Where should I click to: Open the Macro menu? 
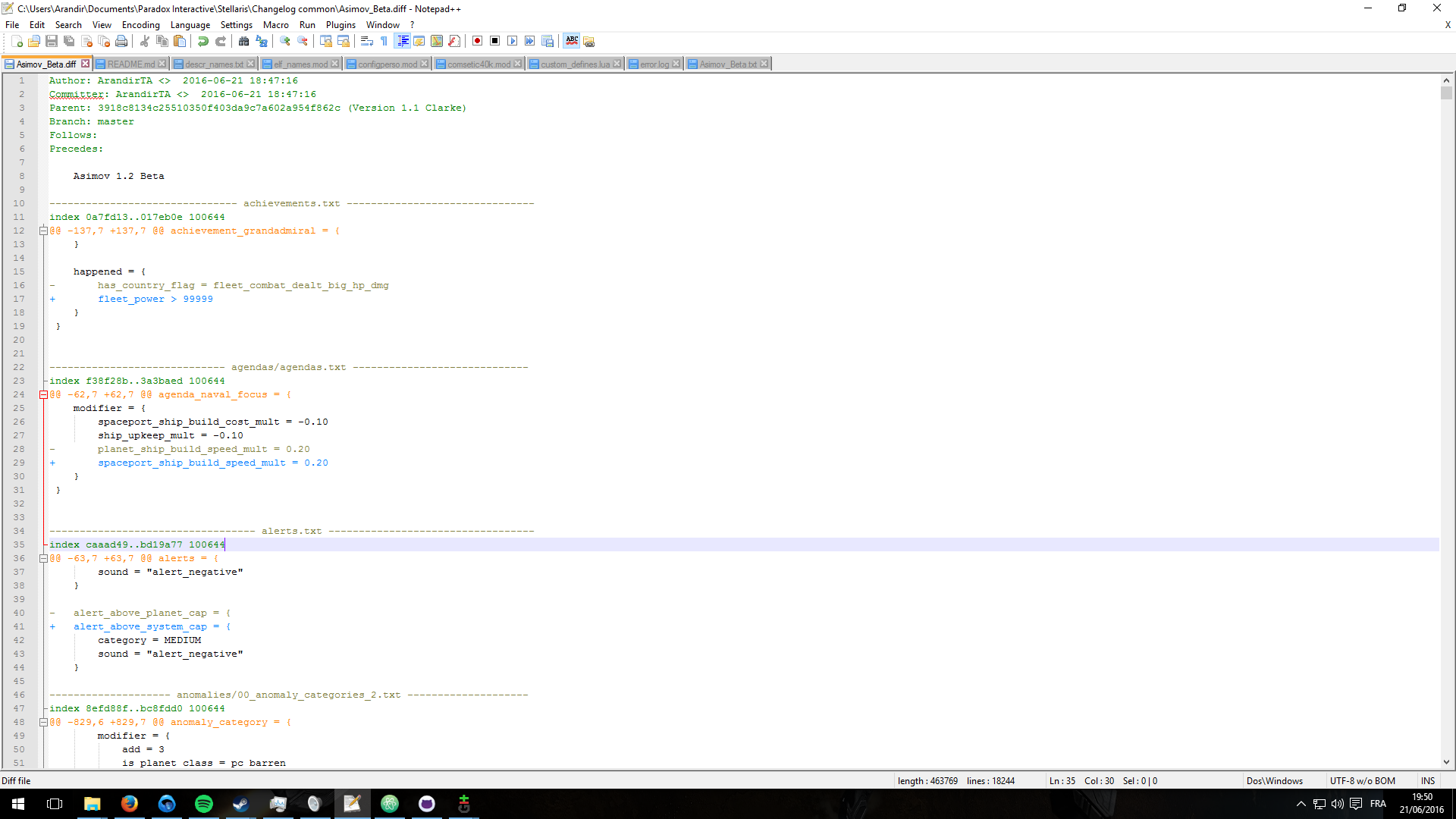point(275,25)
